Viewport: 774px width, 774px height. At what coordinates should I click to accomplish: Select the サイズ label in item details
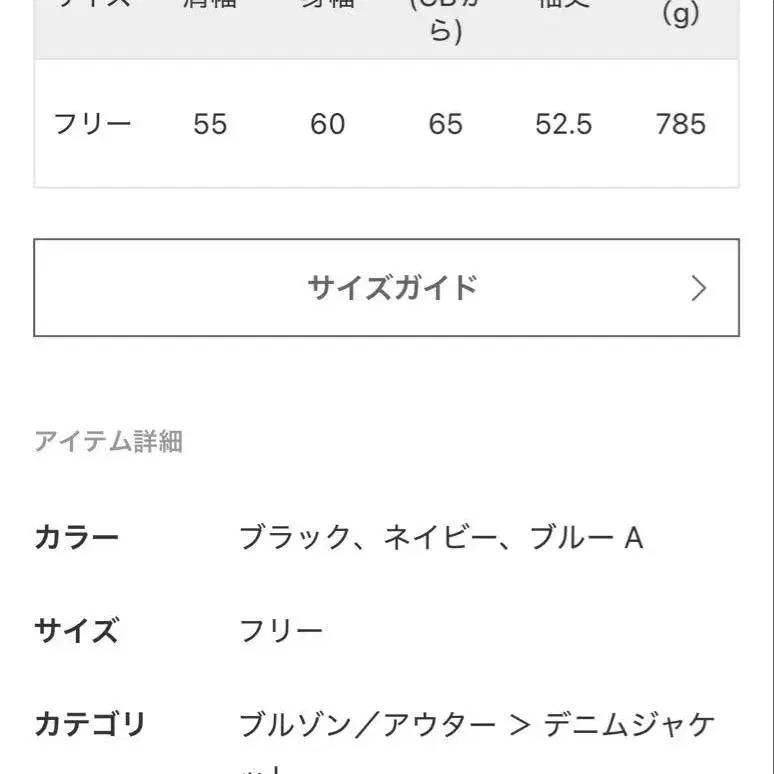coord(77,631)
